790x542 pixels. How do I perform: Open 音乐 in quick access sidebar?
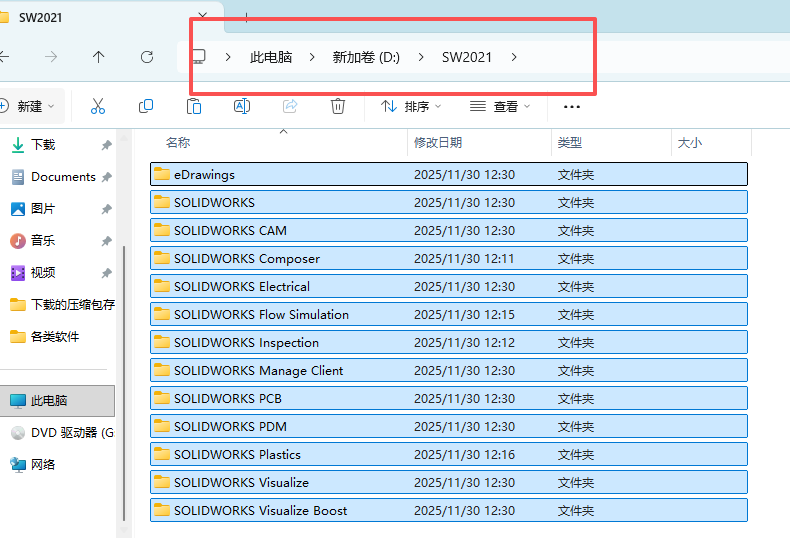(x=33, y=240)
